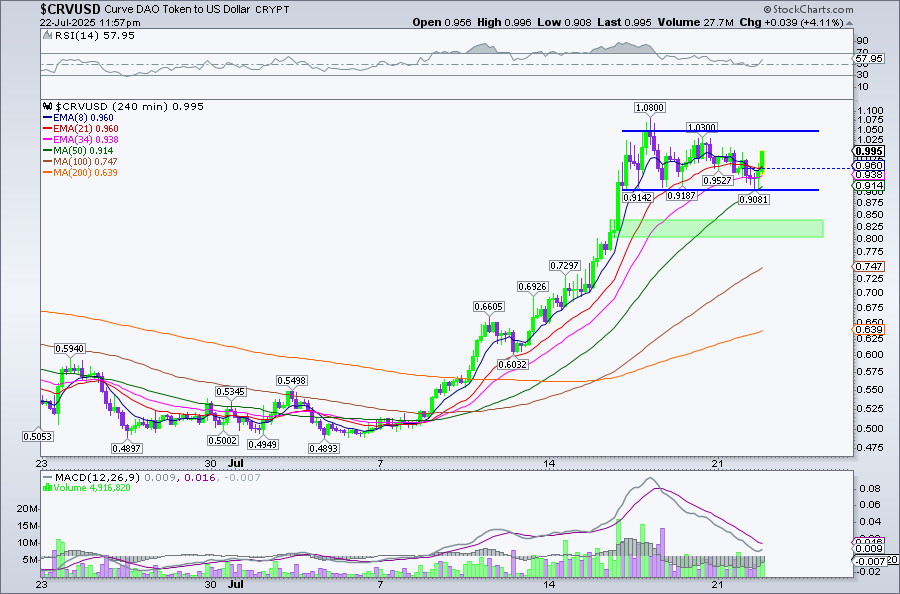900x594 pixels.
Task: Click the 0.5940 high price label
Action: (x=69, y=348)
